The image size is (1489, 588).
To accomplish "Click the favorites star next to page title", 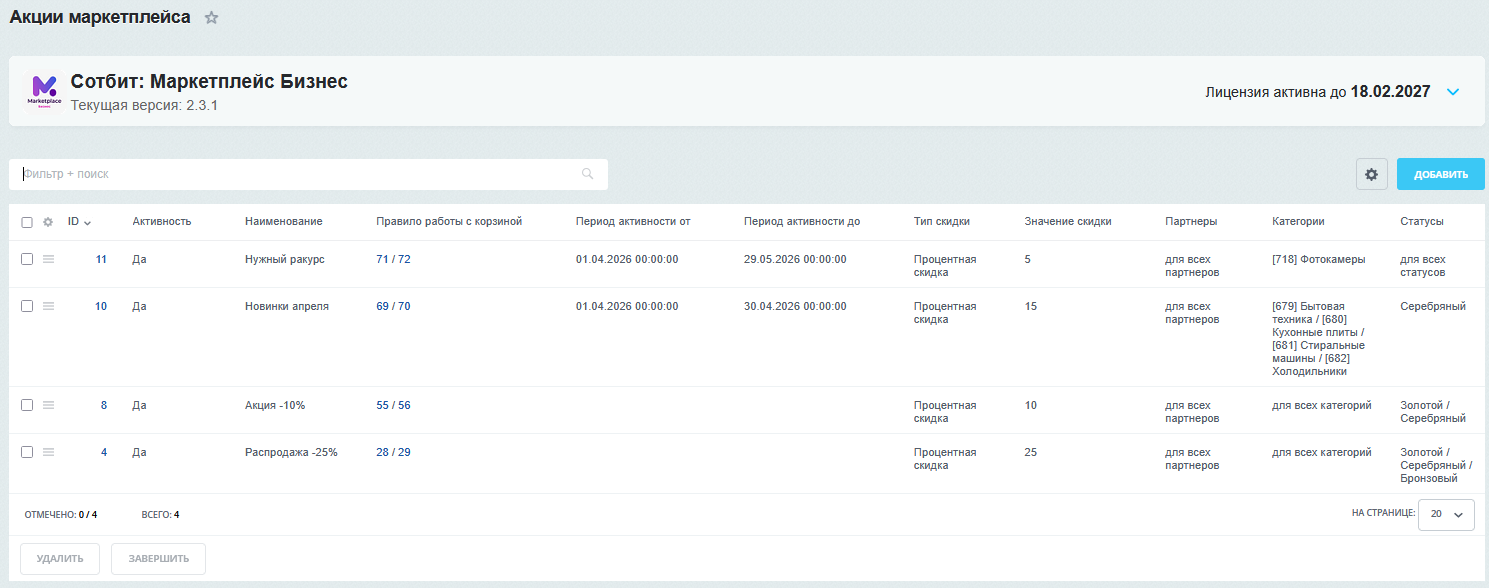I will 211,18.
